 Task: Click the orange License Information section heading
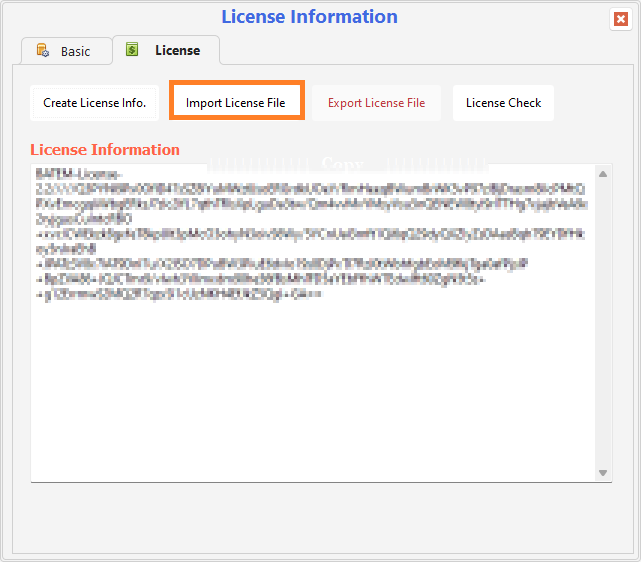point(105,149)
